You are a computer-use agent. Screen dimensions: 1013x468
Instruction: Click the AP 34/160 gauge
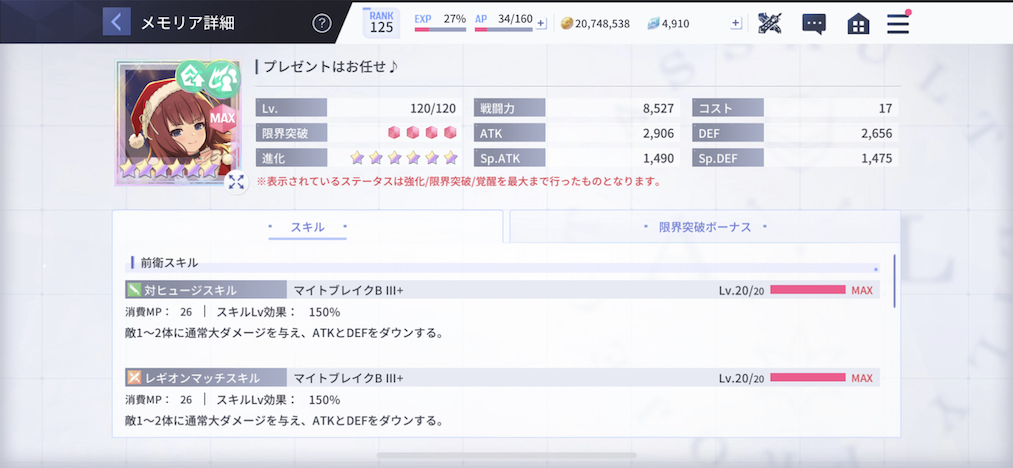pyautogui.click(x=504, y=23)
